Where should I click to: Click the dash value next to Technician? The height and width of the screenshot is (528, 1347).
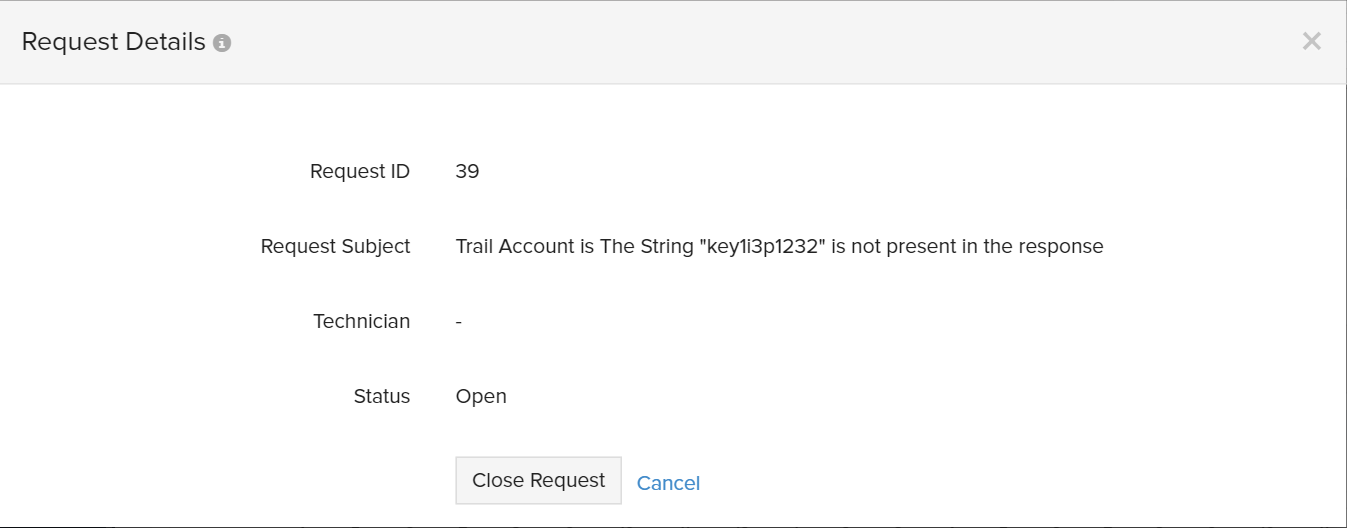458,321
